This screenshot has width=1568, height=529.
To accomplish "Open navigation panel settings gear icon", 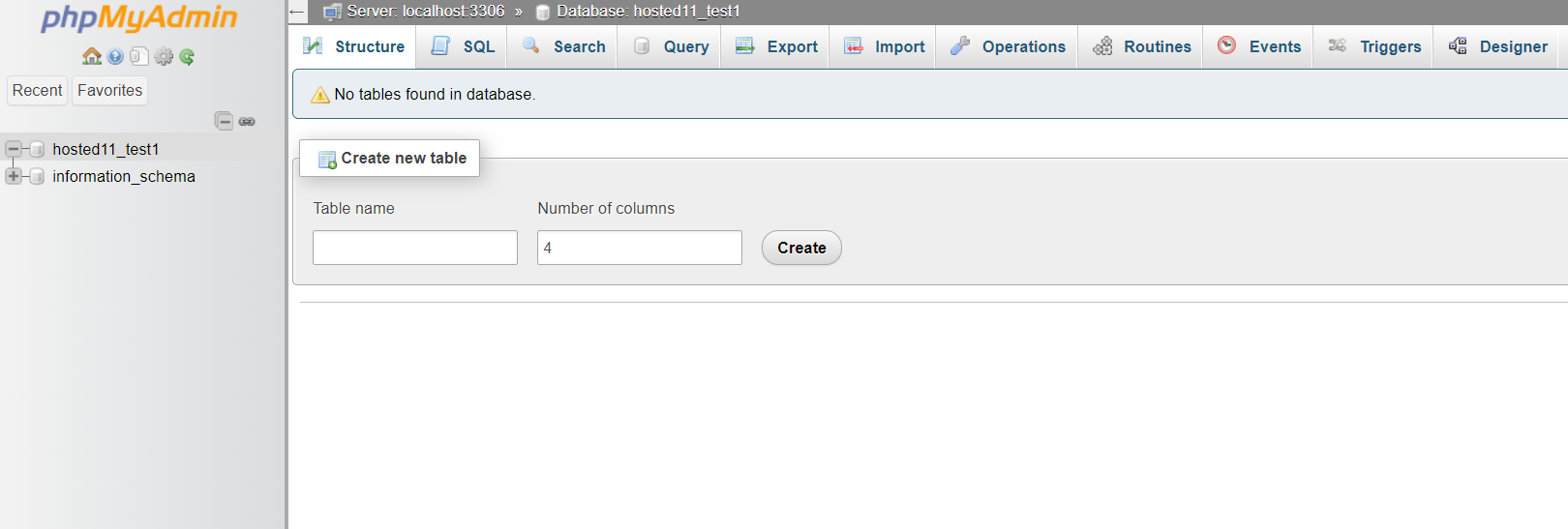I will click(x=164, y=56).
